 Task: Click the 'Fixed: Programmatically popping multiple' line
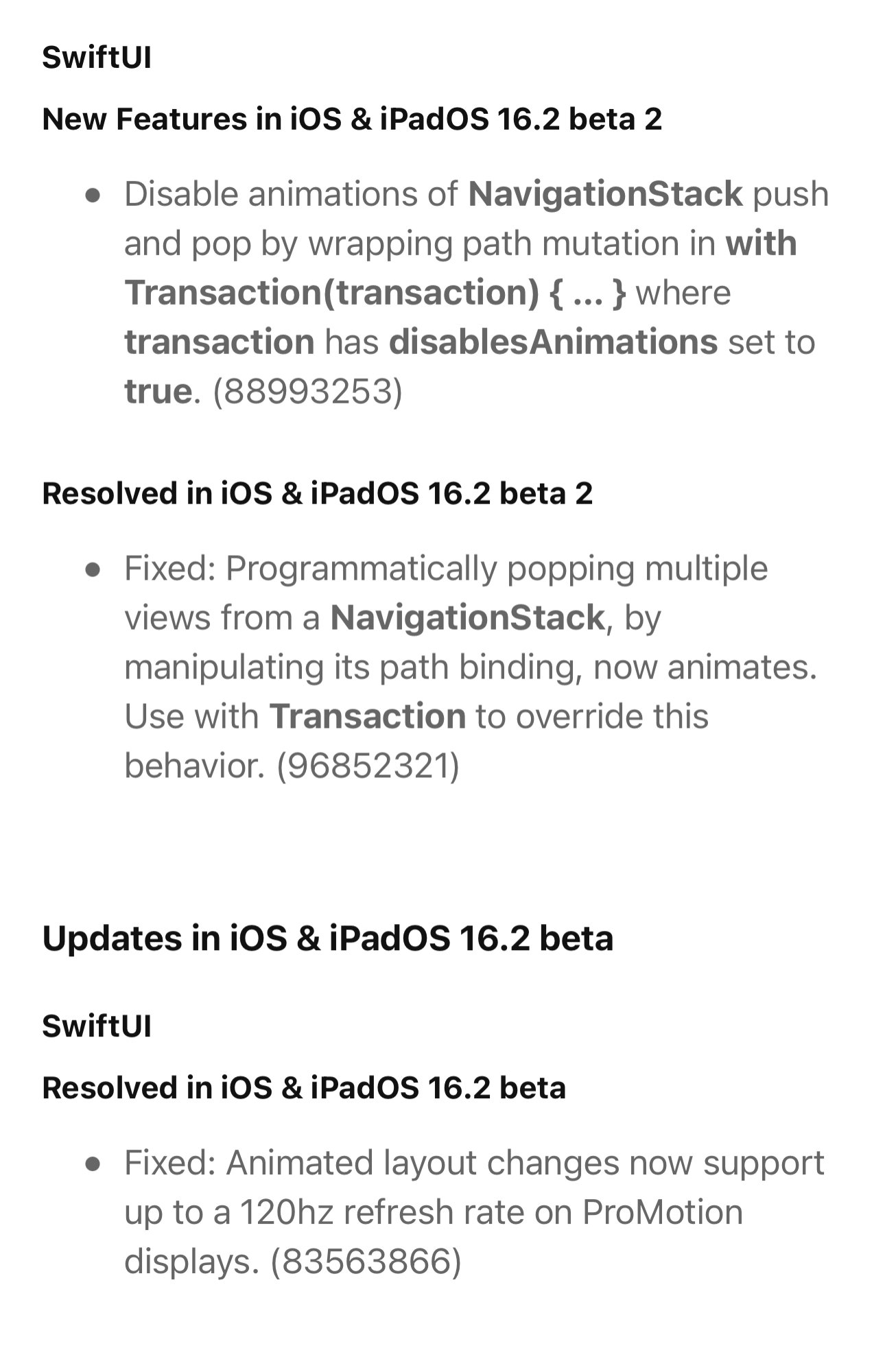(x=446, y=569)
